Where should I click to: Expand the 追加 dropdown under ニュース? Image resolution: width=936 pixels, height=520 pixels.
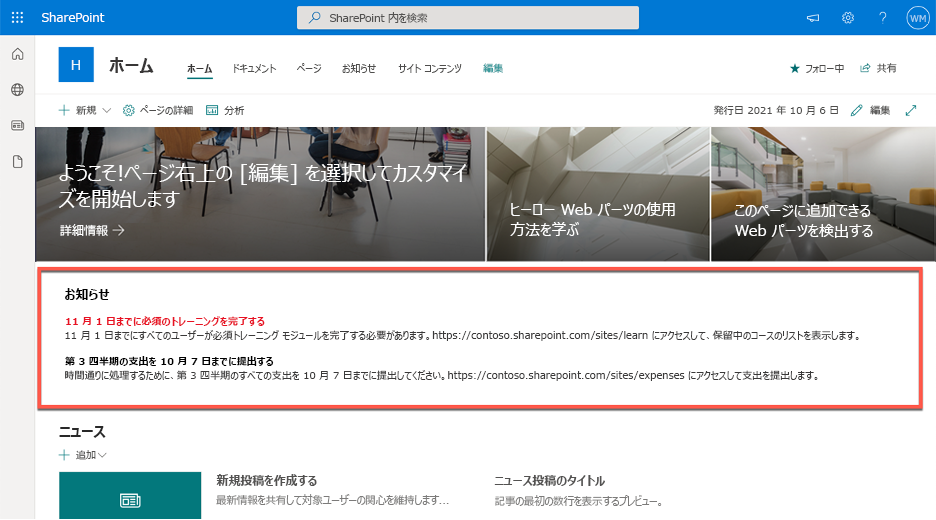coord(83,455)
